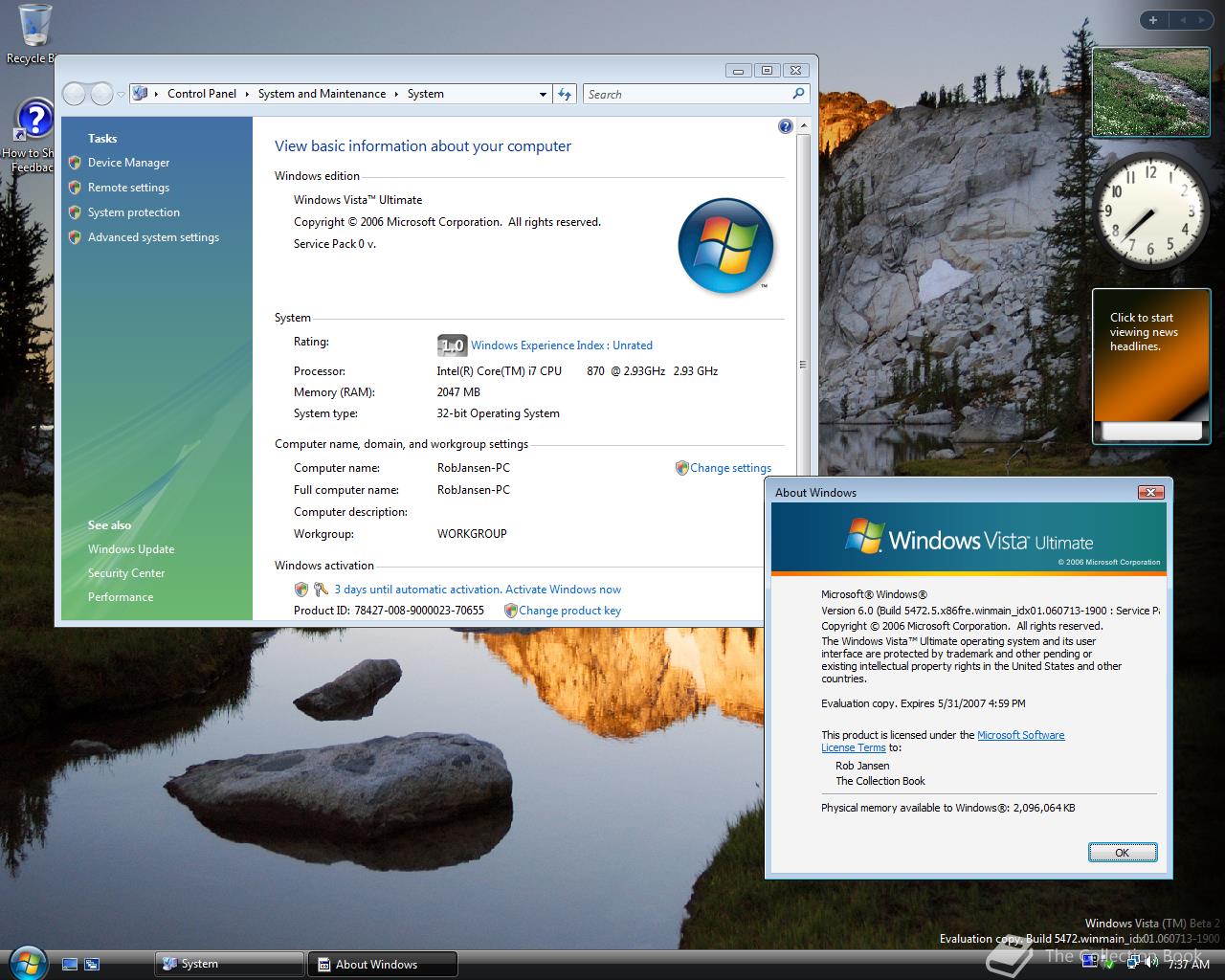
Task: Click the 7:37 AM taskbar clock
Action: 1189,964
